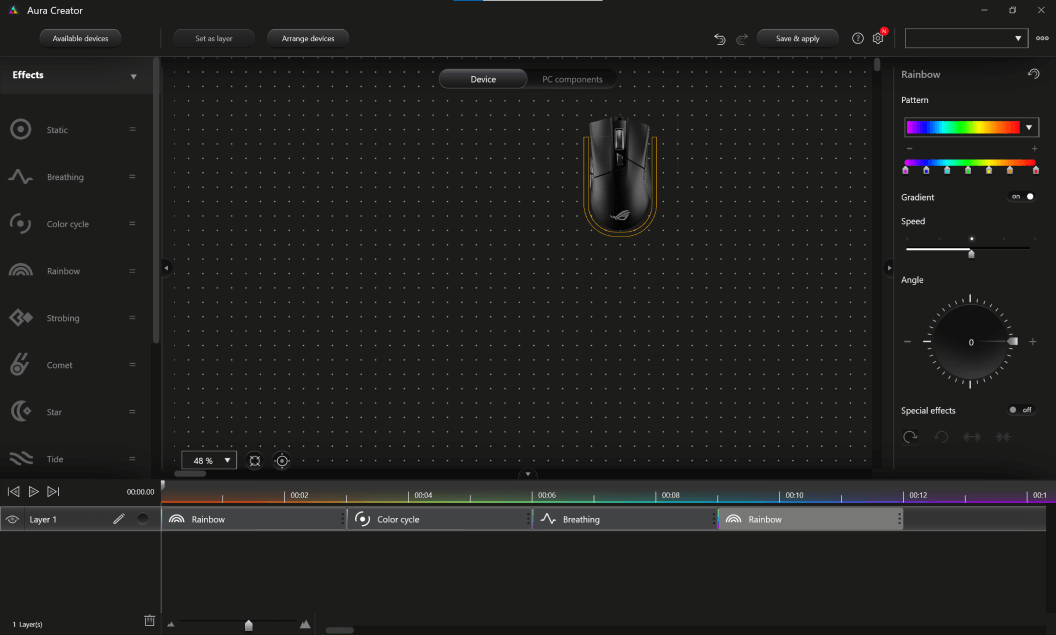Decrease angle with minus button
This screenshot has height=635, width=1056.
[907, 341]
